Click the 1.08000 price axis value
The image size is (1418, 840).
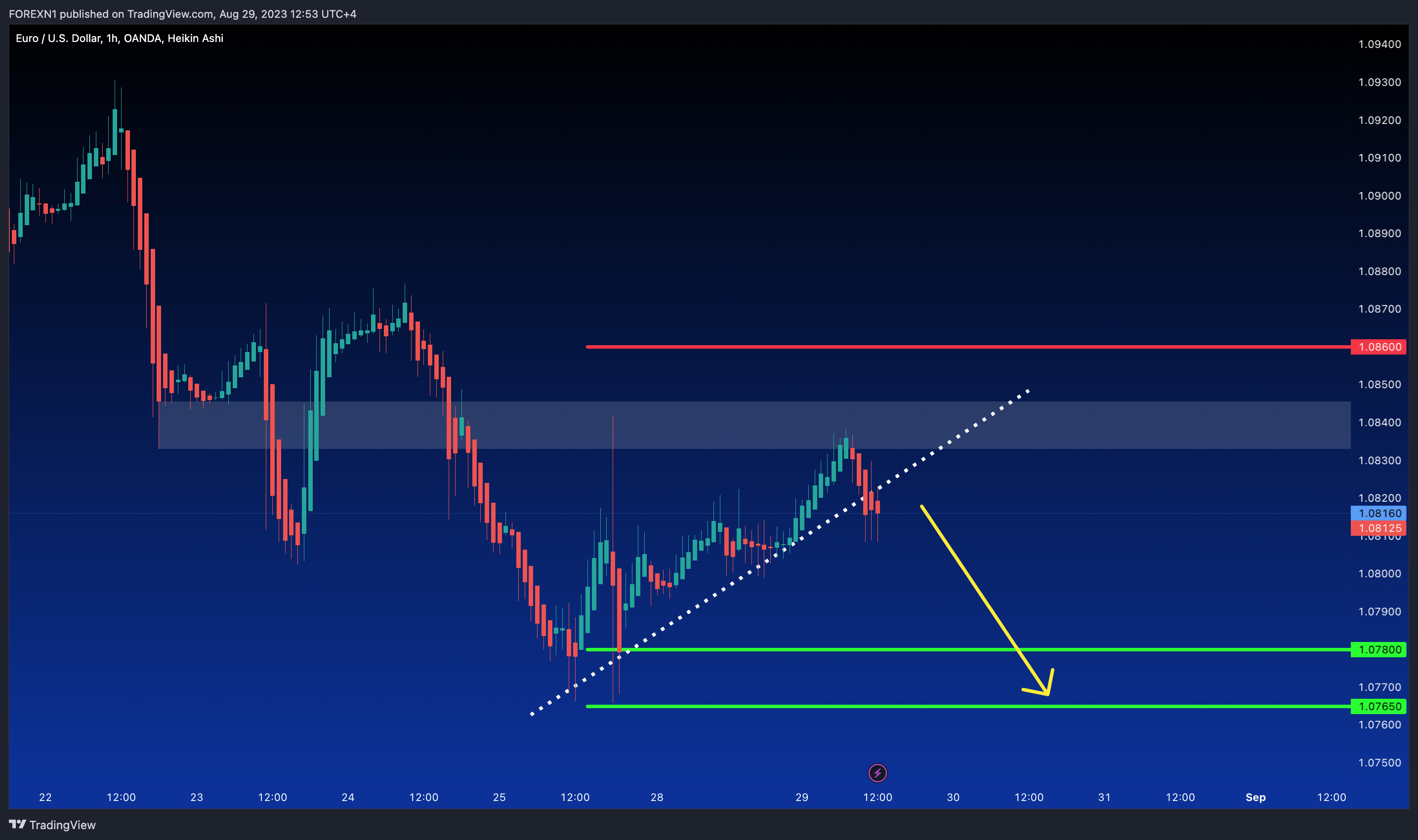pos(1379,573)
